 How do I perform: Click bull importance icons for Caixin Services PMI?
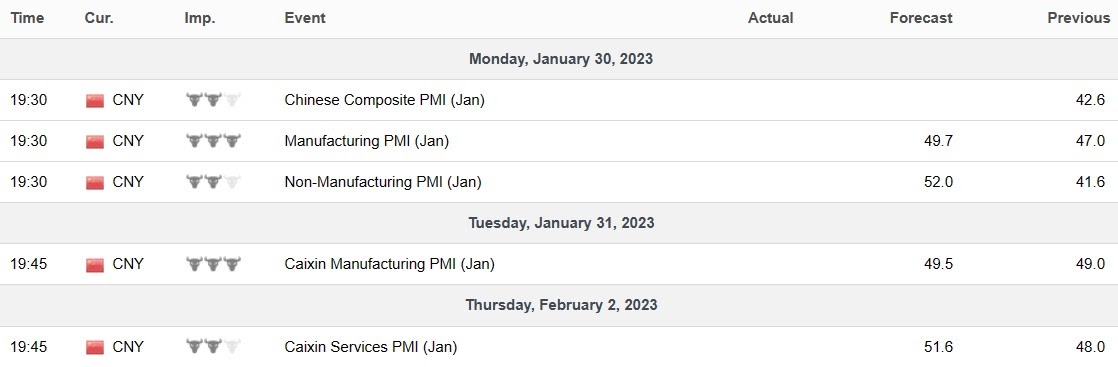click(213, 347)
